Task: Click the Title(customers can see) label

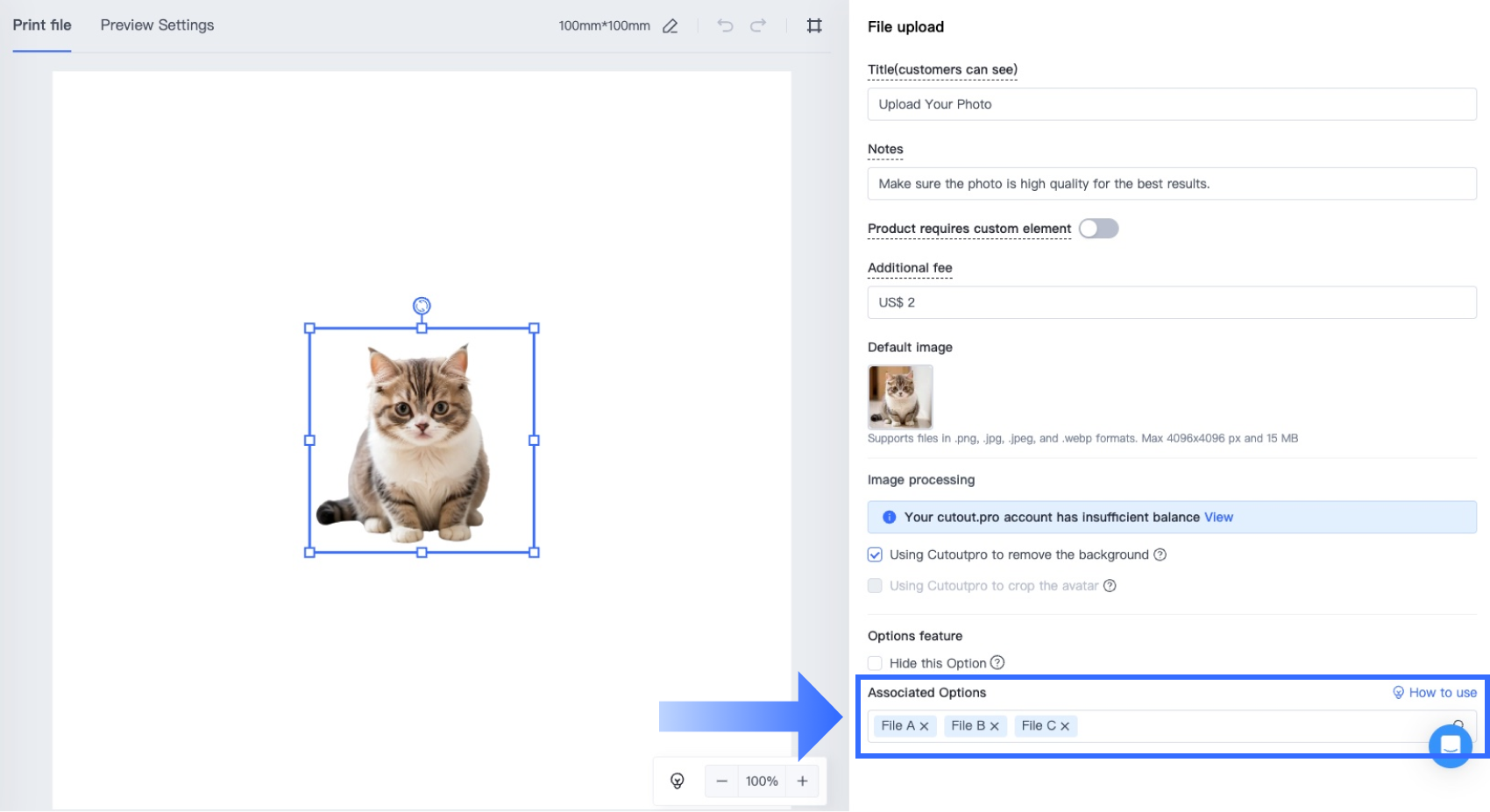Action: coord(942,70)
